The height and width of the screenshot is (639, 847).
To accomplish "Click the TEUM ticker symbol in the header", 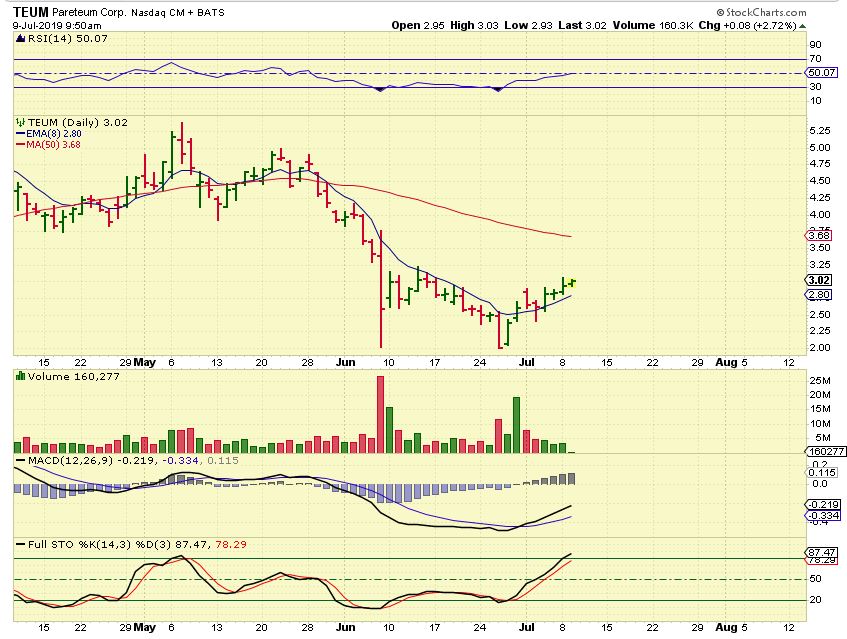I will coord(31,12).
